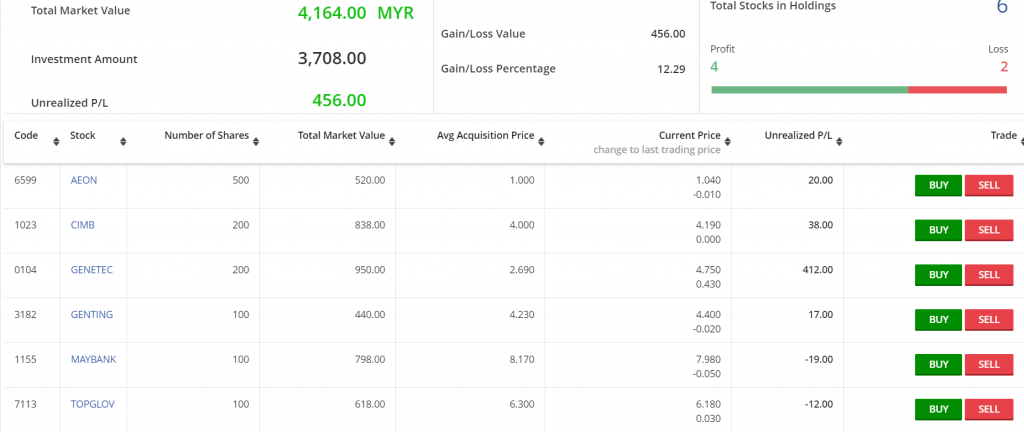Open the AEON stock link
This screenshot has width=1024, height=432.
pos(84,180)
